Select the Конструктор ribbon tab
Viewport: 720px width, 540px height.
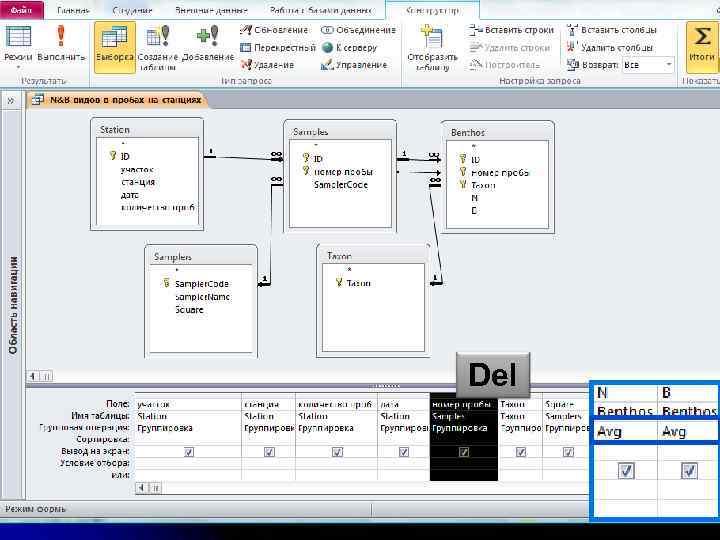[433, 10]
